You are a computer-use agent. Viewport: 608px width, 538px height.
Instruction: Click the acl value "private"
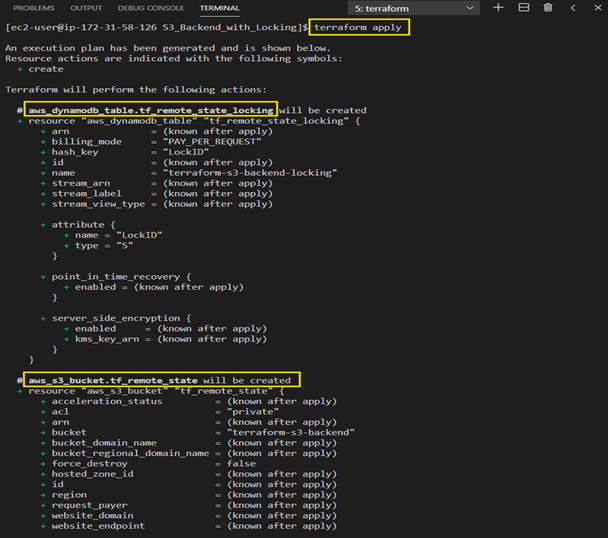point(253,412)
